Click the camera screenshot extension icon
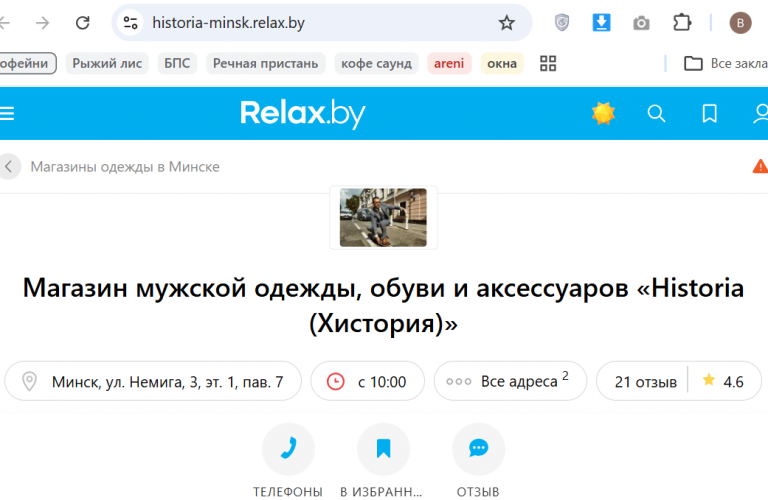This screenshot has height=500, width=768. click(x=641, y=23)
